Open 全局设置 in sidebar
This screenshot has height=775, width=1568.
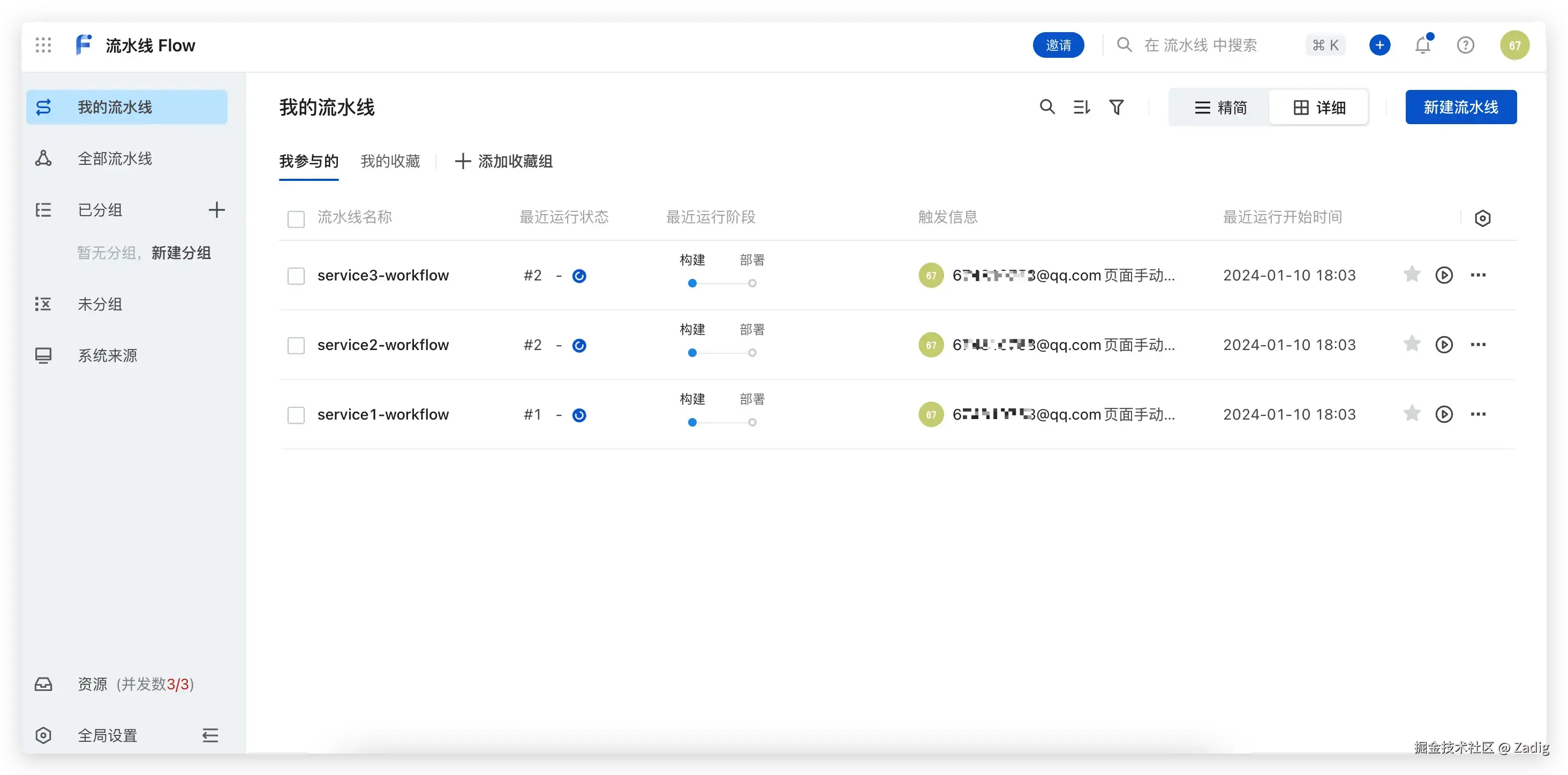tap(107, 735)
